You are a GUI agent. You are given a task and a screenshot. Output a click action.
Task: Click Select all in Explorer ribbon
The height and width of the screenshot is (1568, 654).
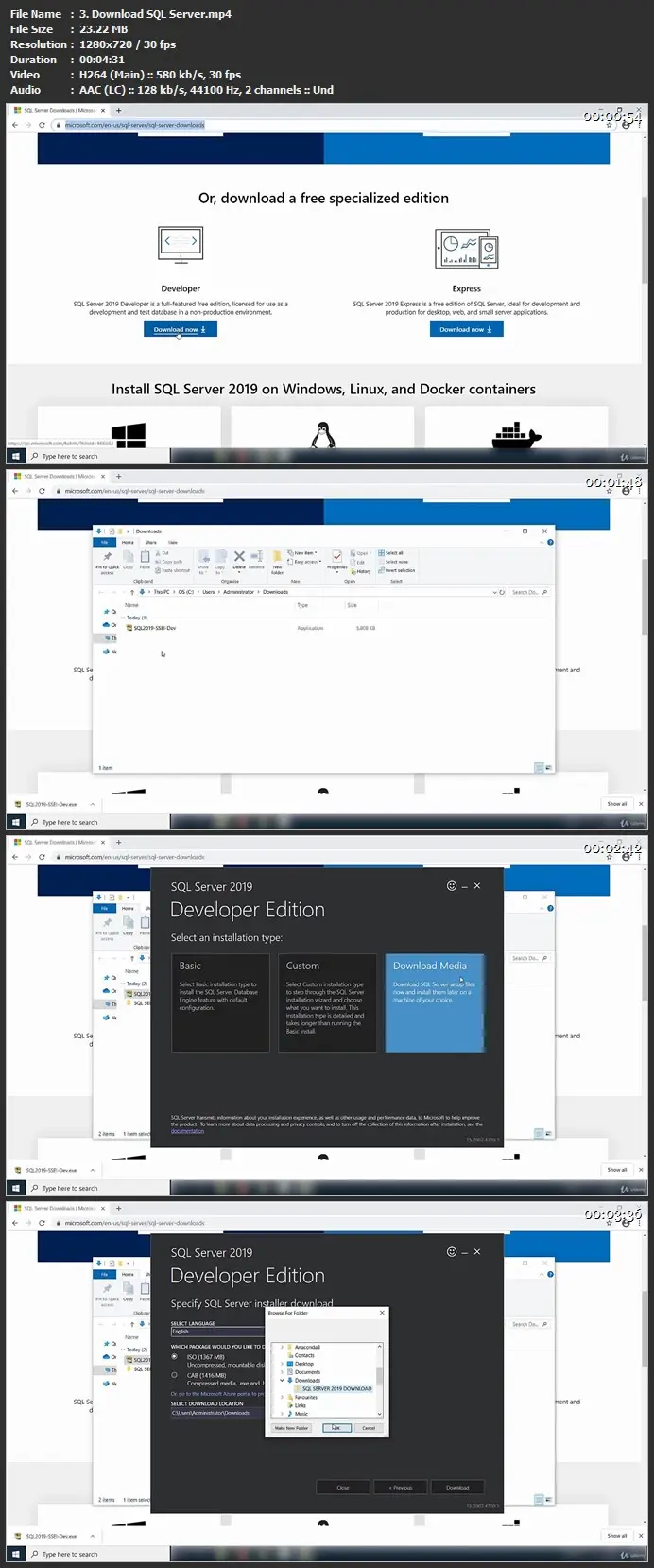[x=391, y=553]
